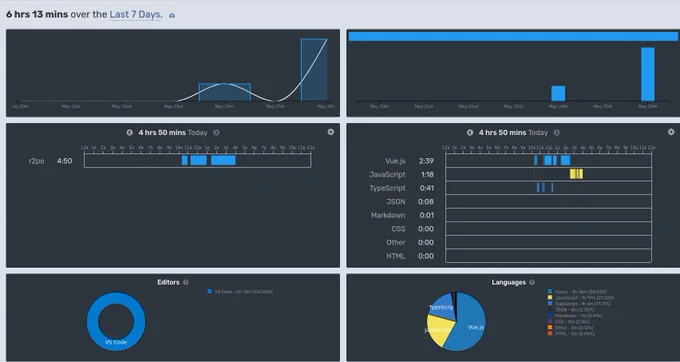This screenshot has height=362, width=680.
Task: Click the TypeScript legend entry text
Action: pyautogui.click(x=582, y=303)
